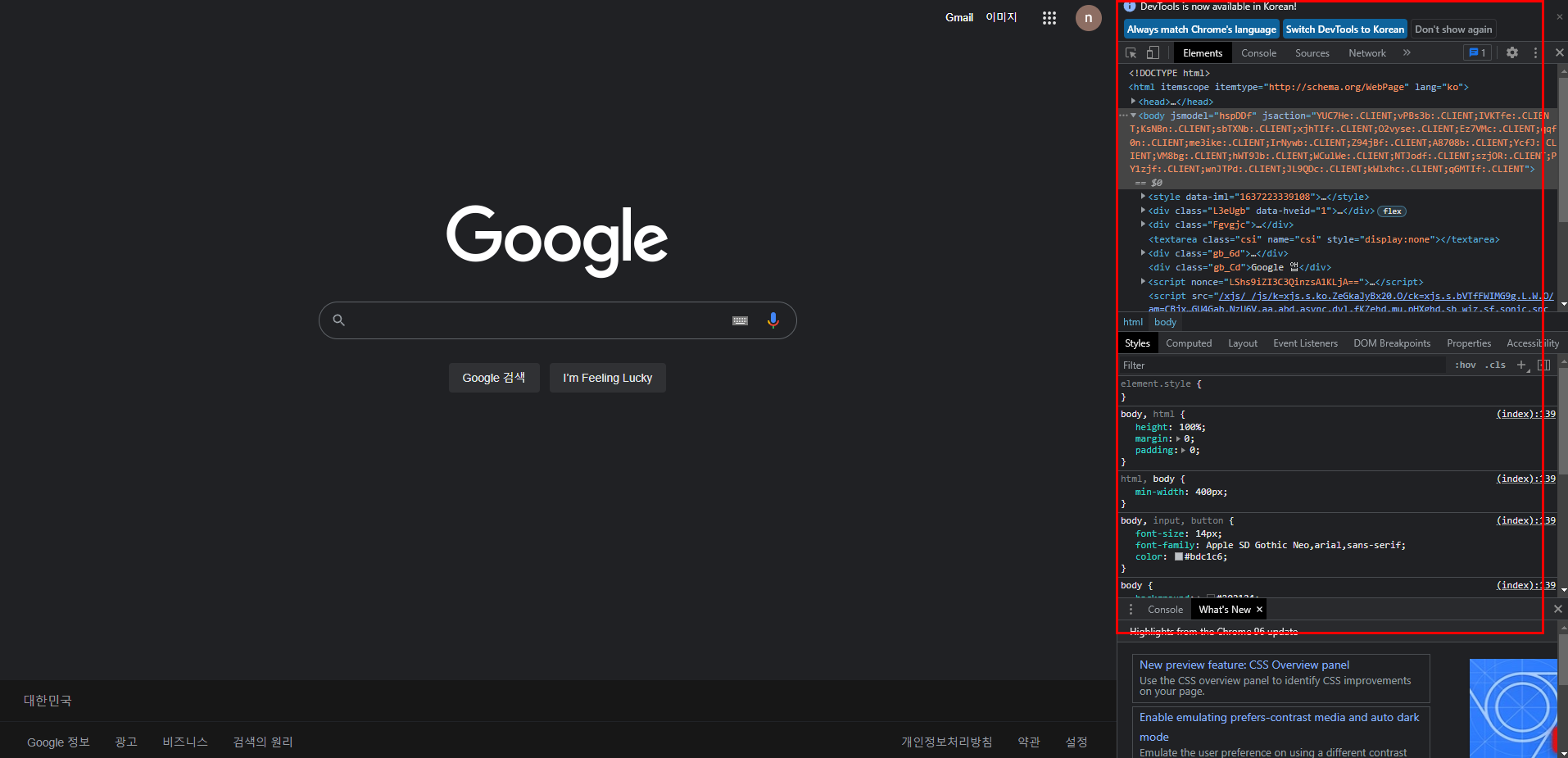Open the DevTools issues counter badge
1568x758 pixels.
click(x=1477, y=52)
